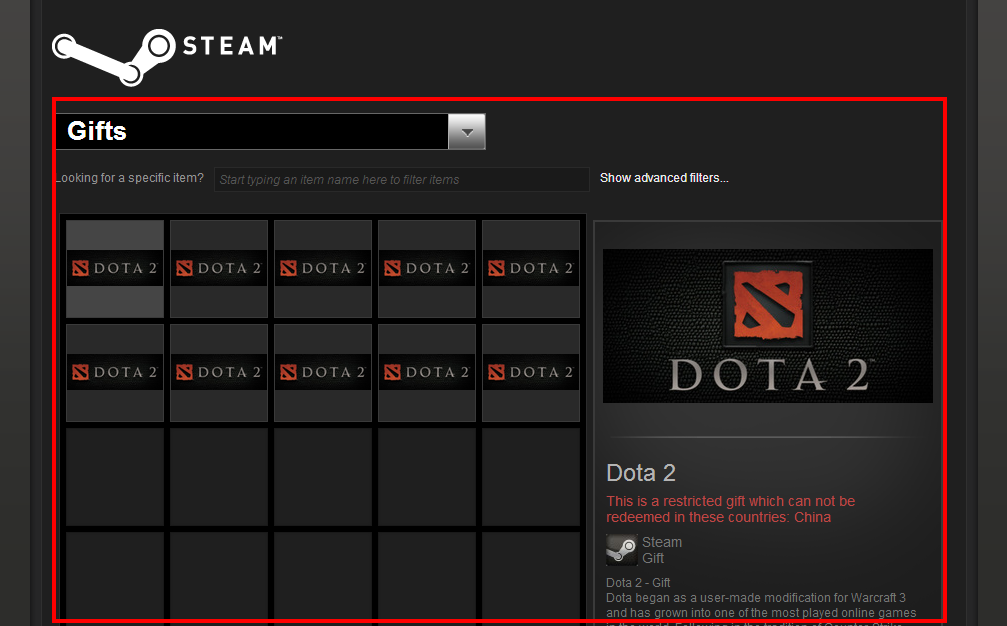Select third Dota 2 gift in top row

click(323, 268)
